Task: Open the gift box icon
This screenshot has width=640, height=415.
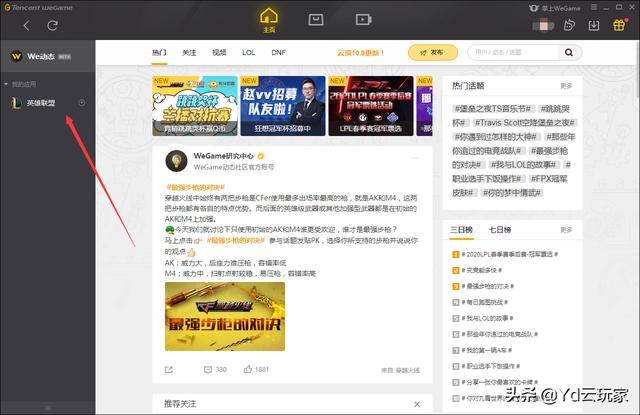Action: coord(619,25)
